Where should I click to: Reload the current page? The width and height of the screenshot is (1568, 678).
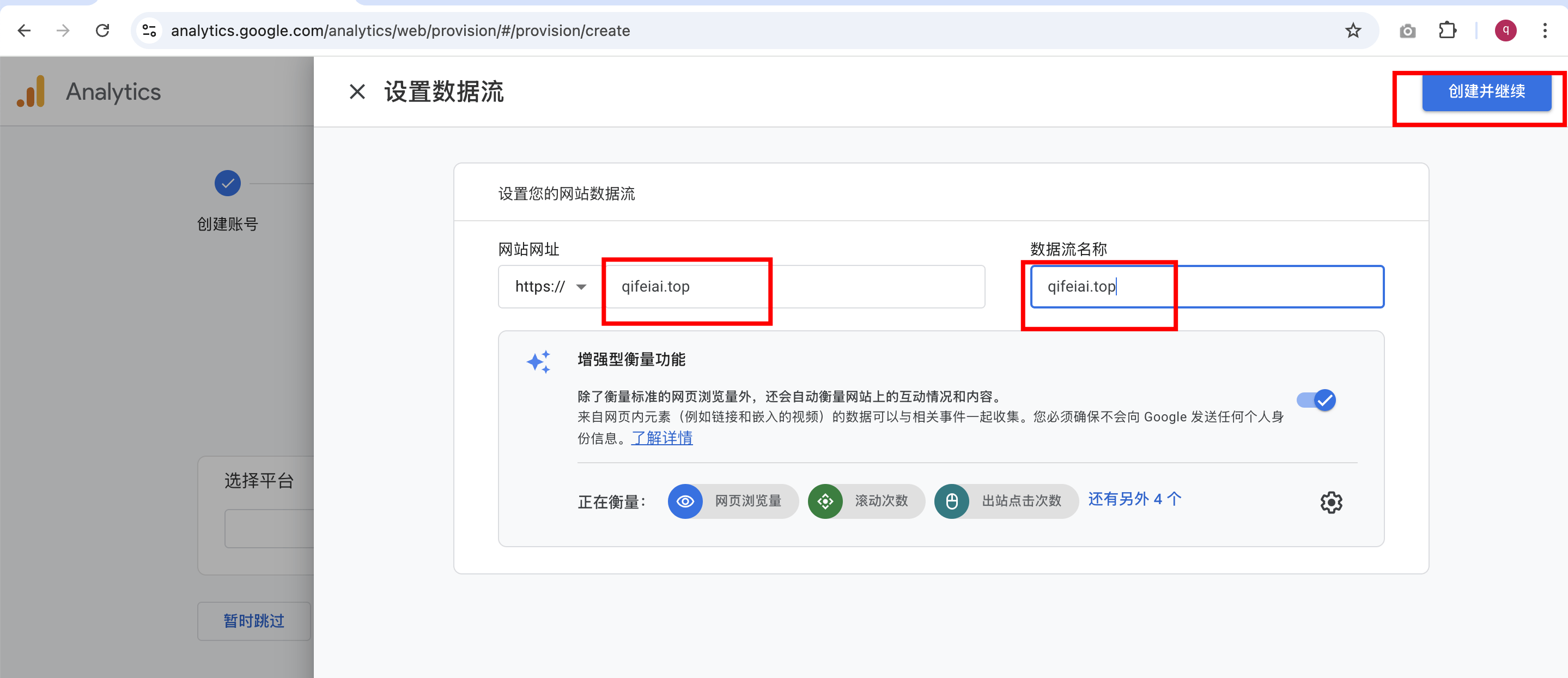tap(102, 31)
